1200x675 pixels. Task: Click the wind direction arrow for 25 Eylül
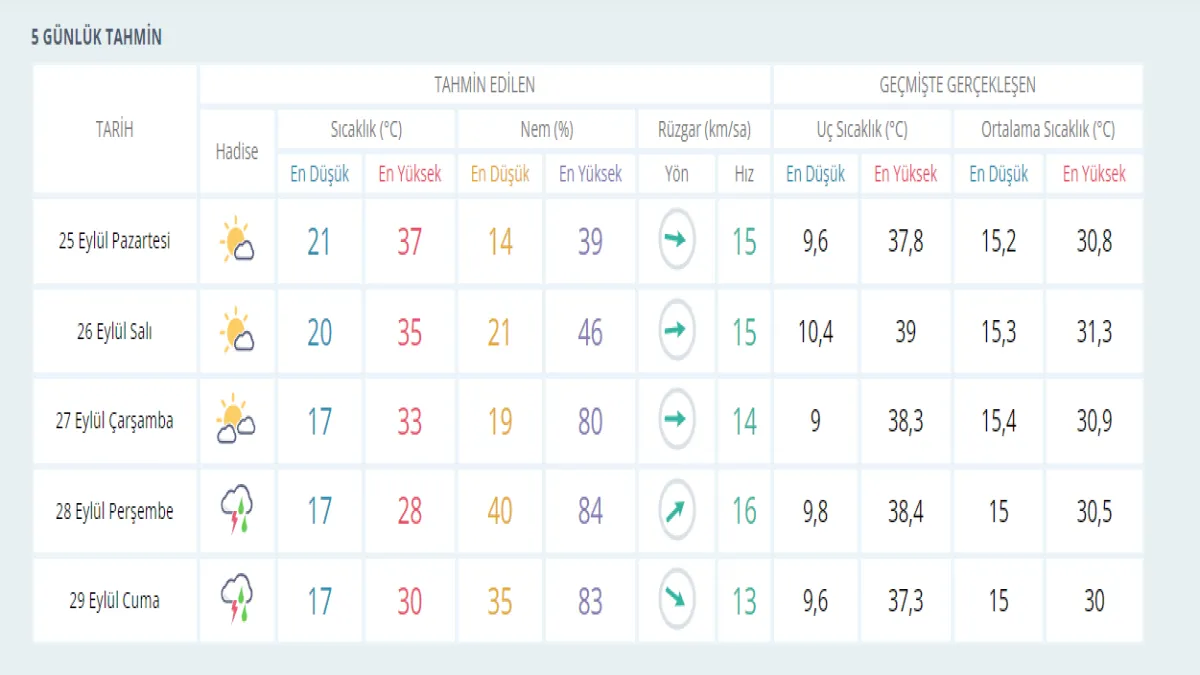tap(676, 241)
